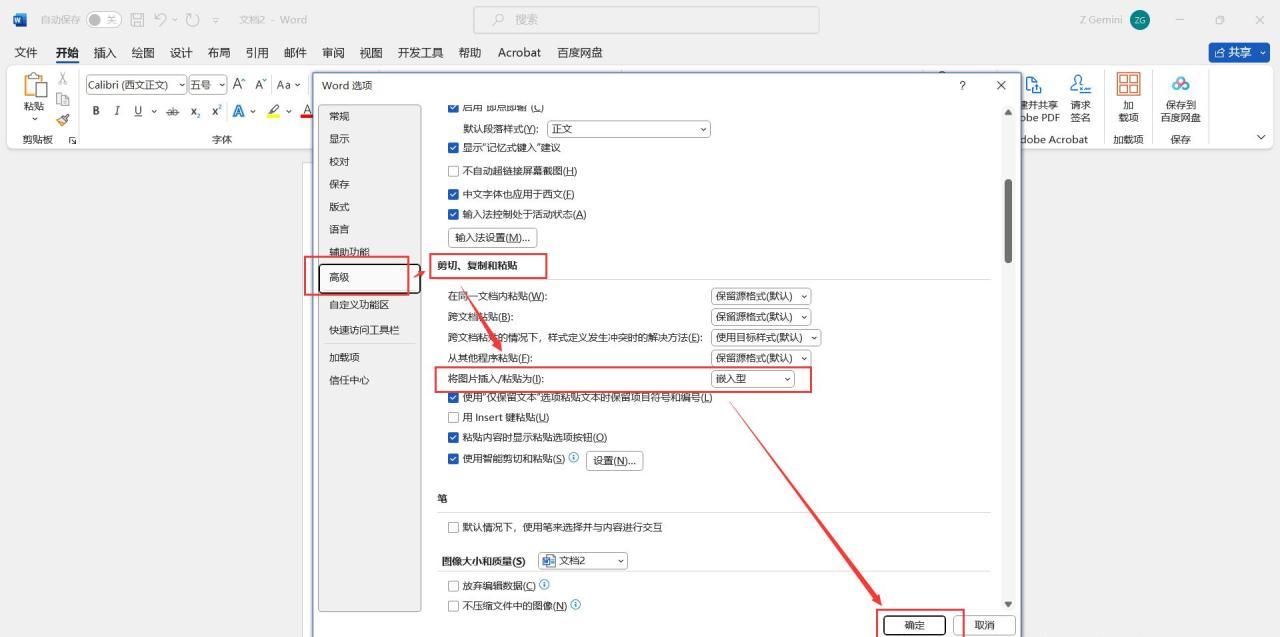Screen dimensions: 1280x637
Task: Click the Cut scissors icon
Action: 62,79
